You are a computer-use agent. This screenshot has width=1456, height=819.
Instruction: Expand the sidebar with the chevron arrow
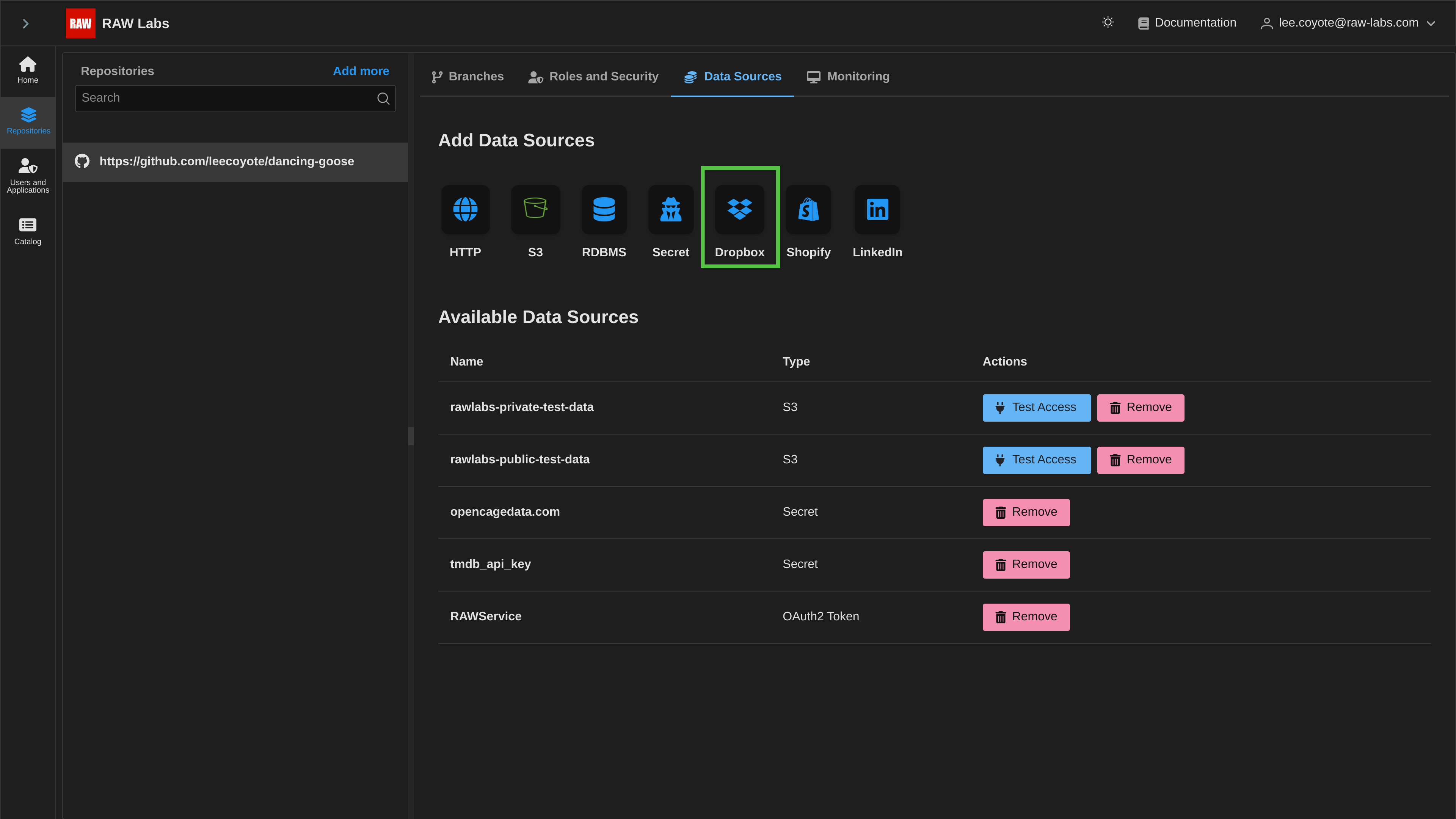click(x=25, y=23)
